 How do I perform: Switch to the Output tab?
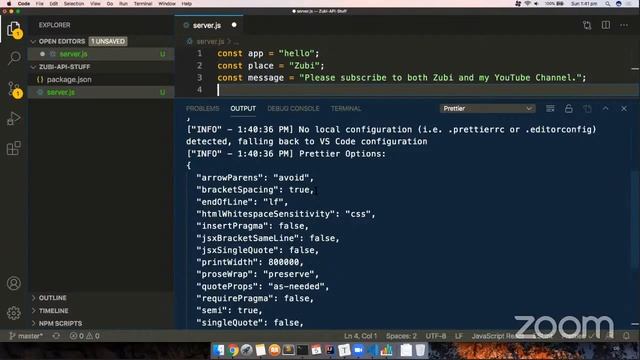click(243, 109)
